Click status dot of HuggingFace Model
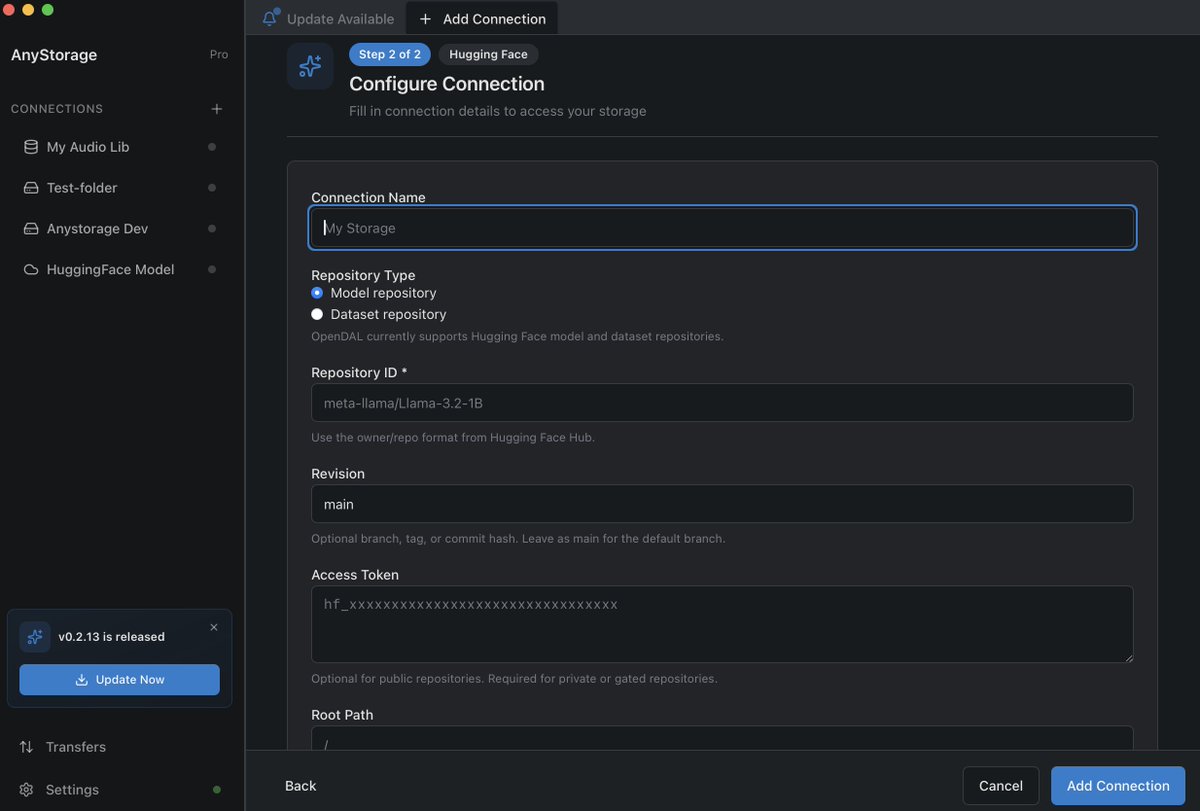The height and width of the screenshot is (811, 1200). tap(211, 270)
